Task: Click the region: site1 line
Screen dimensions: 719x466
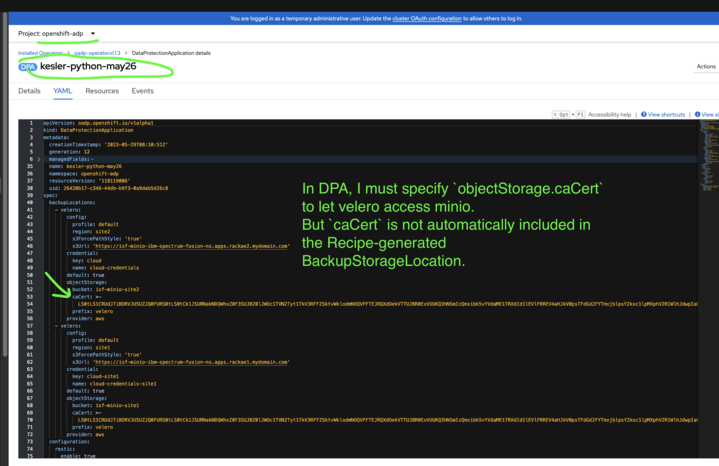Action: click(91, 348)
